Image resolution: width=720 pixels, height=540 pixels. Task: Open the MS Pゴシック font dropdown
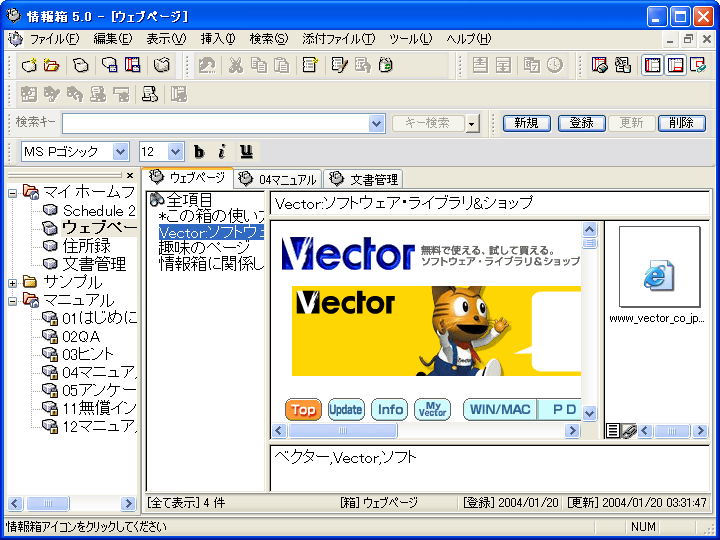pos(120,152)
